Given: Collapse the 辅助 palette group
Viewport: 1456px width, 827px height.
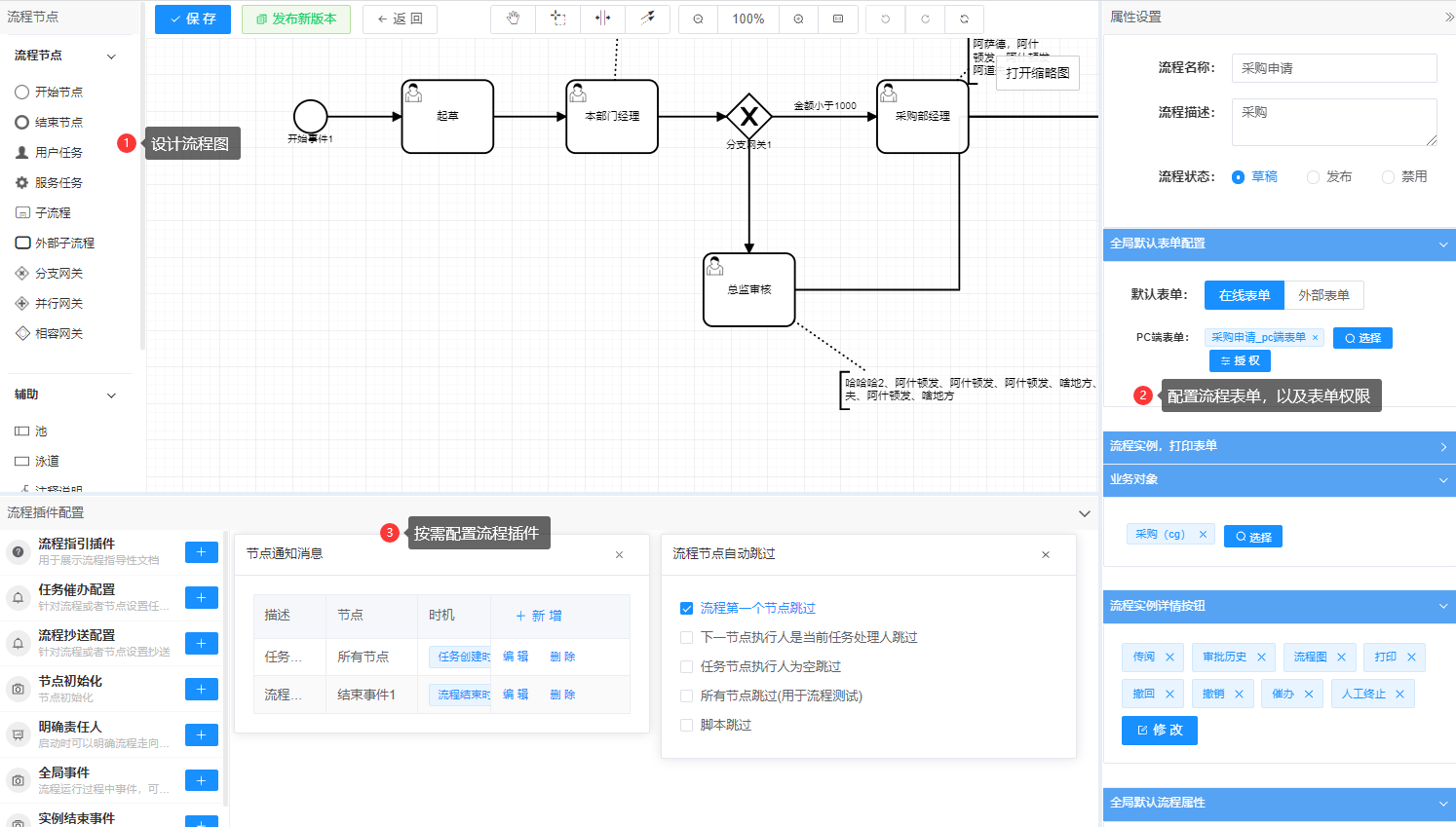Looking at the screenshot, I should coord(111,395).
